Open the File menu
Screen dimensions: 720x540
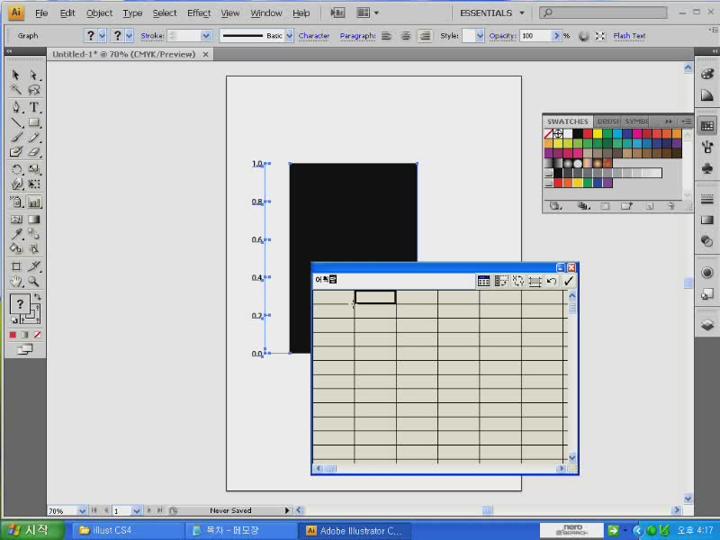click(x=41, y=13)
